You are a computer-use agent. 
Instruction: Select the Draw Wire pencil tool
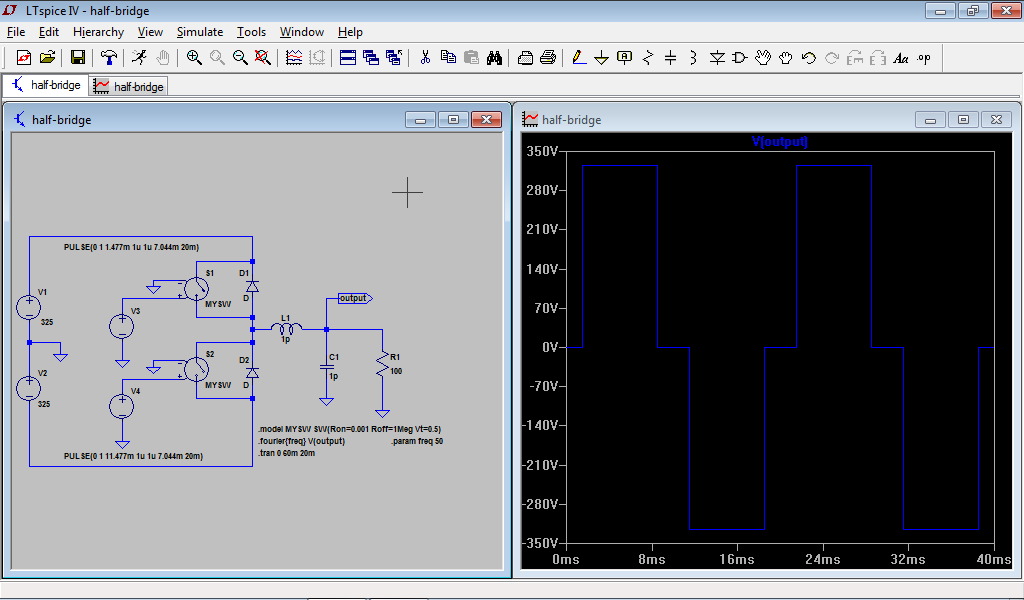click(x=579, y=58)
